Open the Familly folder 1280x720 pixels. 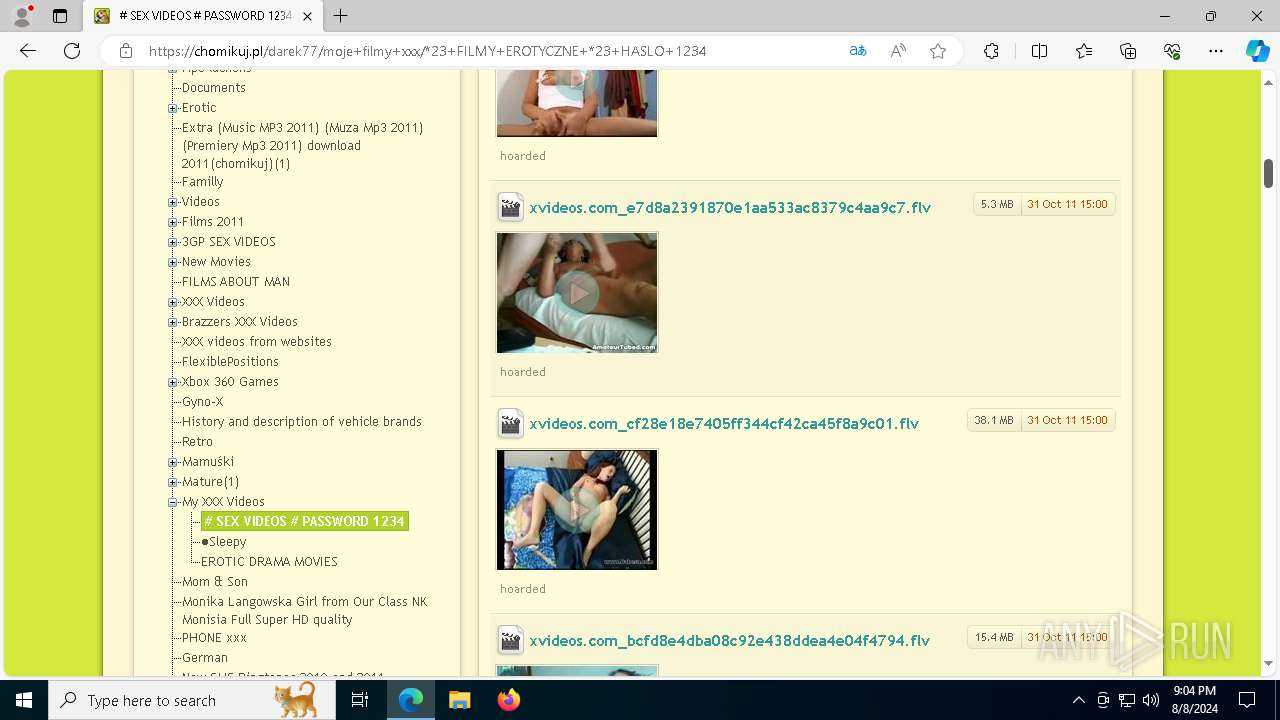(202, 182)
